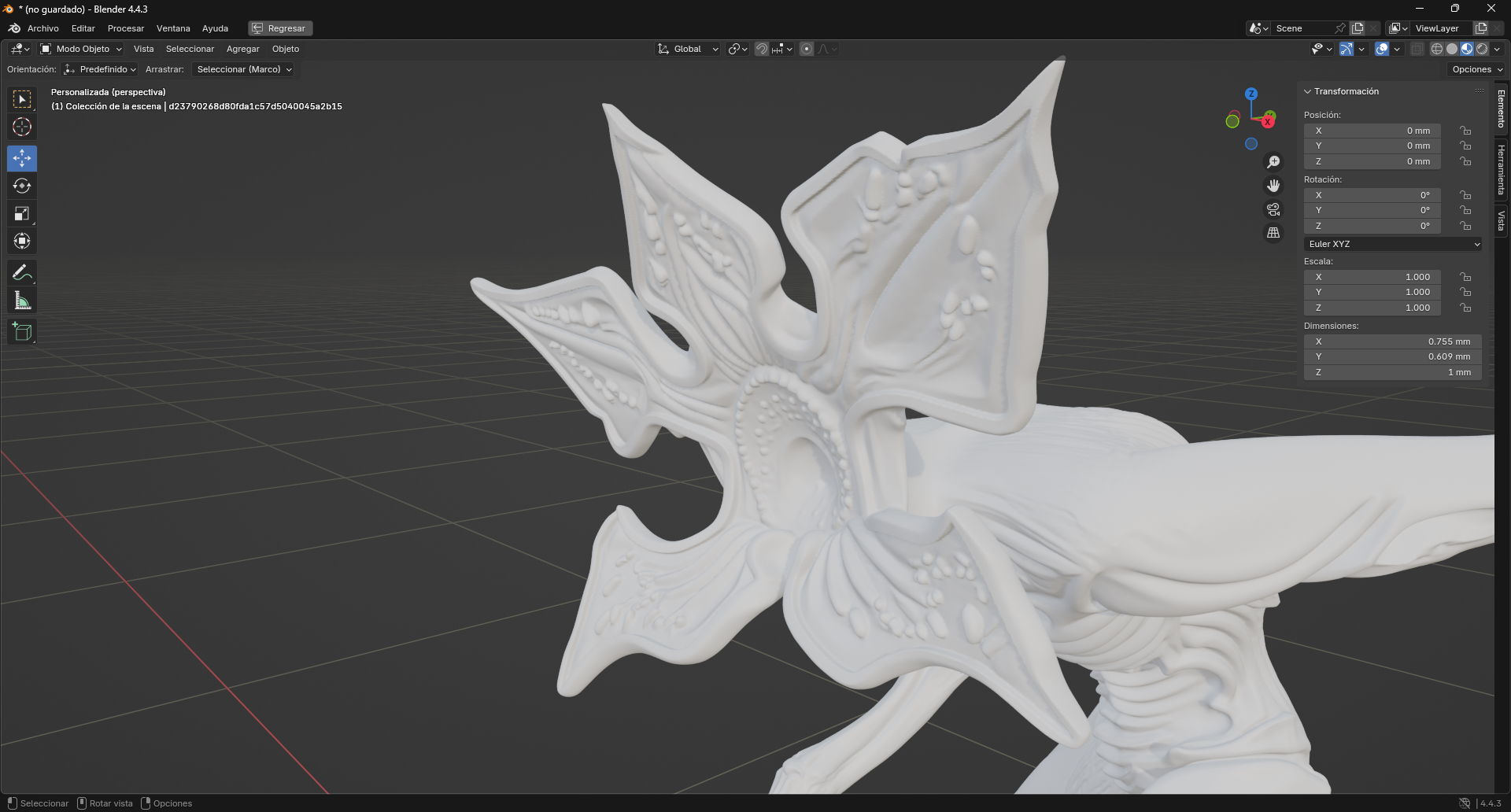Open the Archivo menu
The width and height of the screenshot is (1511, 812).
pyautogui.click(x=42, y=28)
